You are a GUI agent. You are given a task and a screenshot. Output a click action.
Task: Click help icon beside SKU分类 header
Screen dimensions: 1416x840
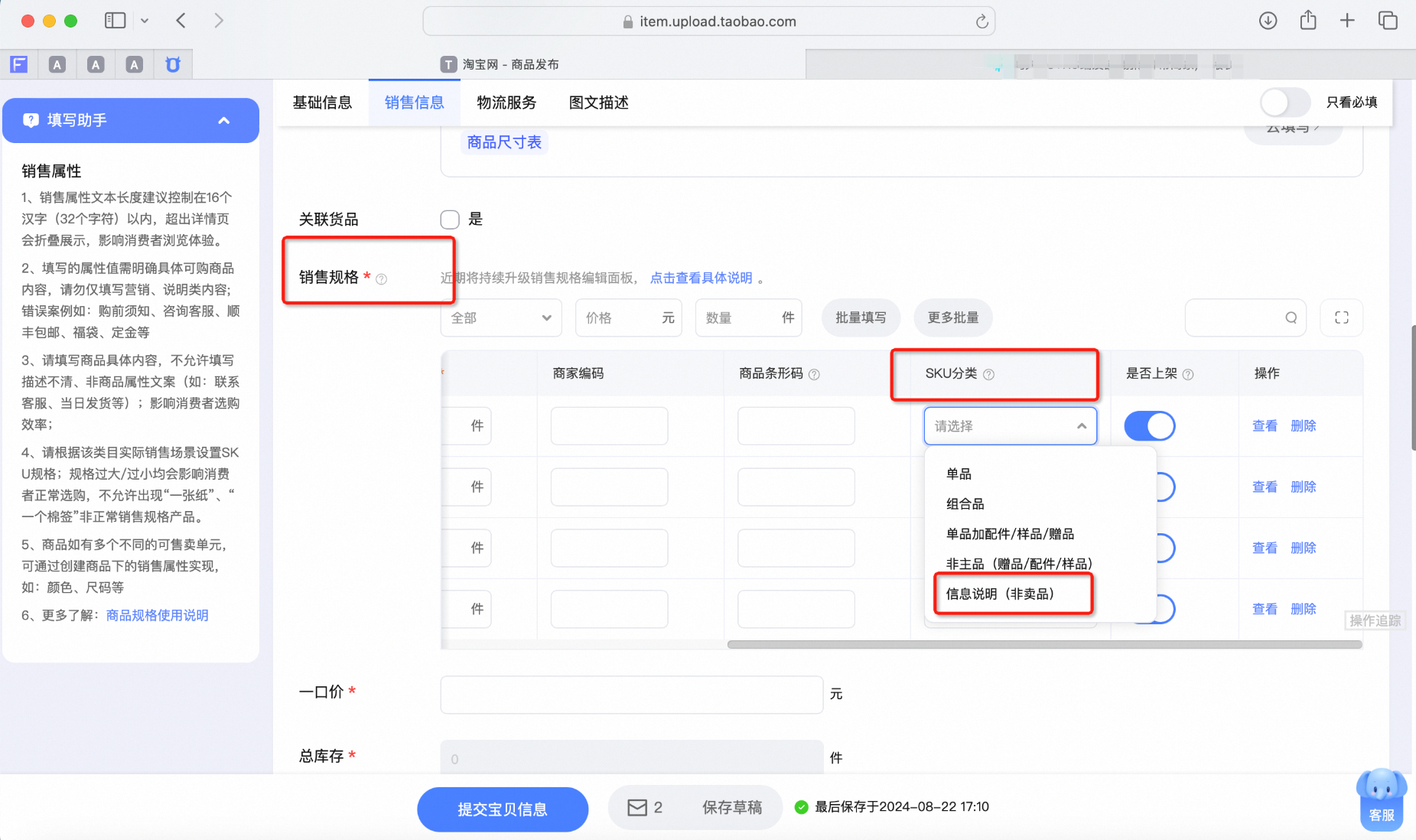point(988,374)
